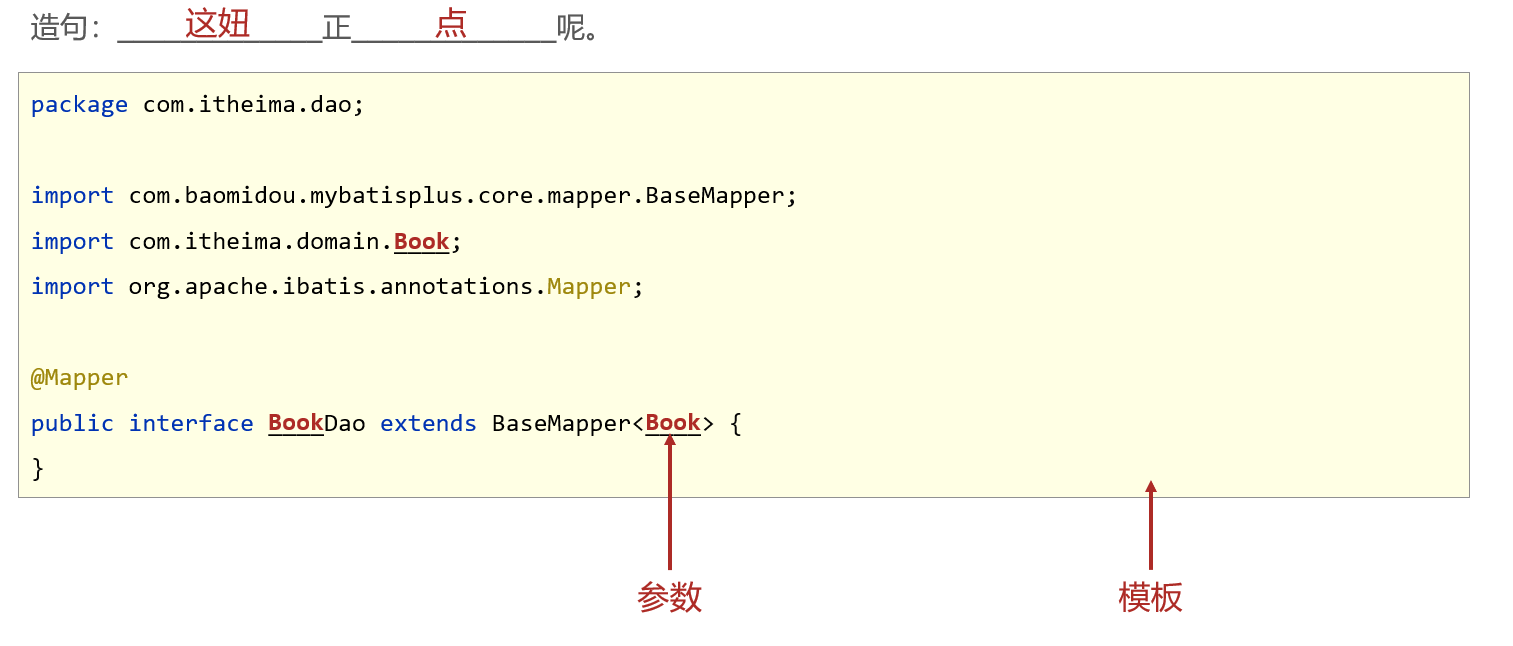Click the red word 这妞 in the sentence
This screenshot has height=646, width=1513.
tap(217, 23)
